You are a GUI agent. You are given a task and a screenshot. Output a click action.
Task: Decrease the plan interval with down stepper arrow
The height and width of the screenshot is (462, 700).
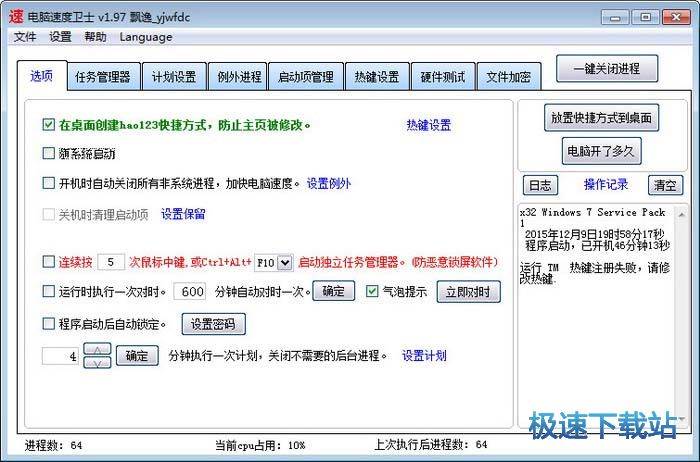96,362
